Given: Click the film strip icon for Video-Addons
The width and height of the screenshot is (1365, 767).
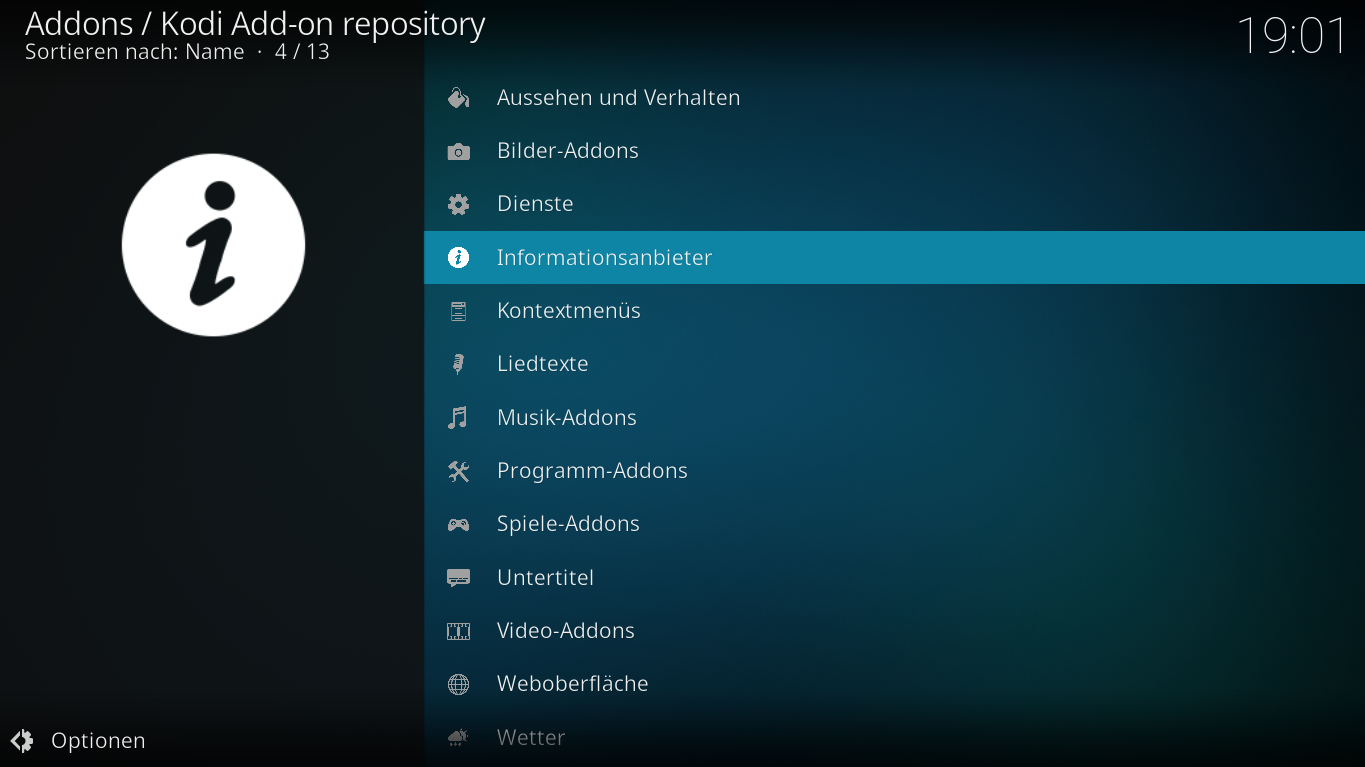Looking at the screenshot, I should pos(458,631).
